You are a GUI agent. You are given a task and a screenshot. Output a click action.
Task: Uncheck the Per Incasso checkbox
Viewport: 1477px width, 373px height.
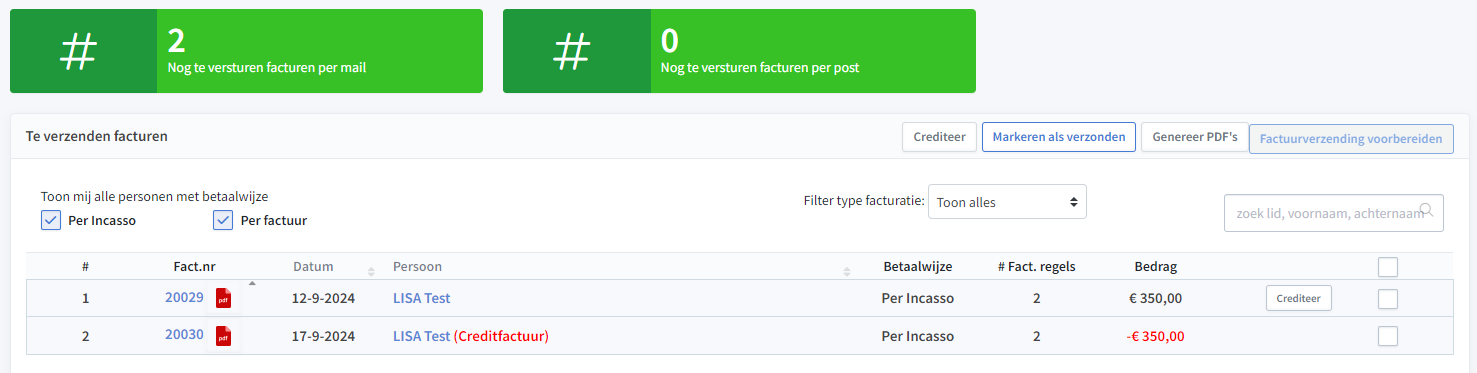pyautogui.click(x=51, y=220)
